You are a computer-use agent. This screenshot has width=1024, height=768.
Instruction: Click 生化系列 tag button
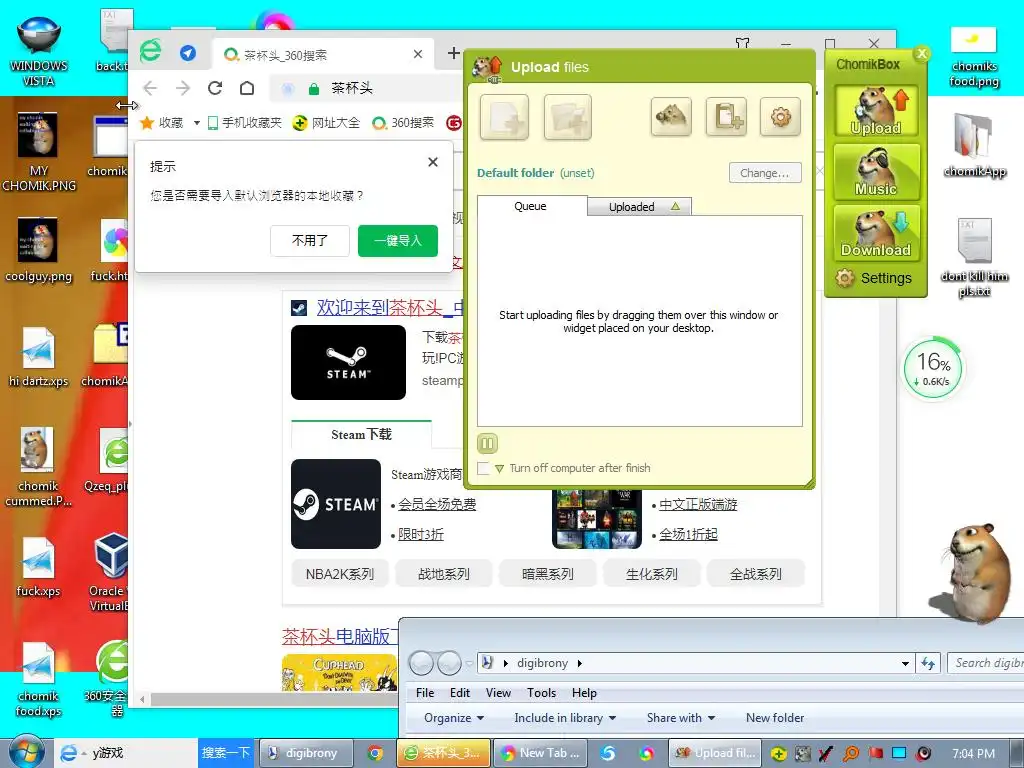[651, 574]
